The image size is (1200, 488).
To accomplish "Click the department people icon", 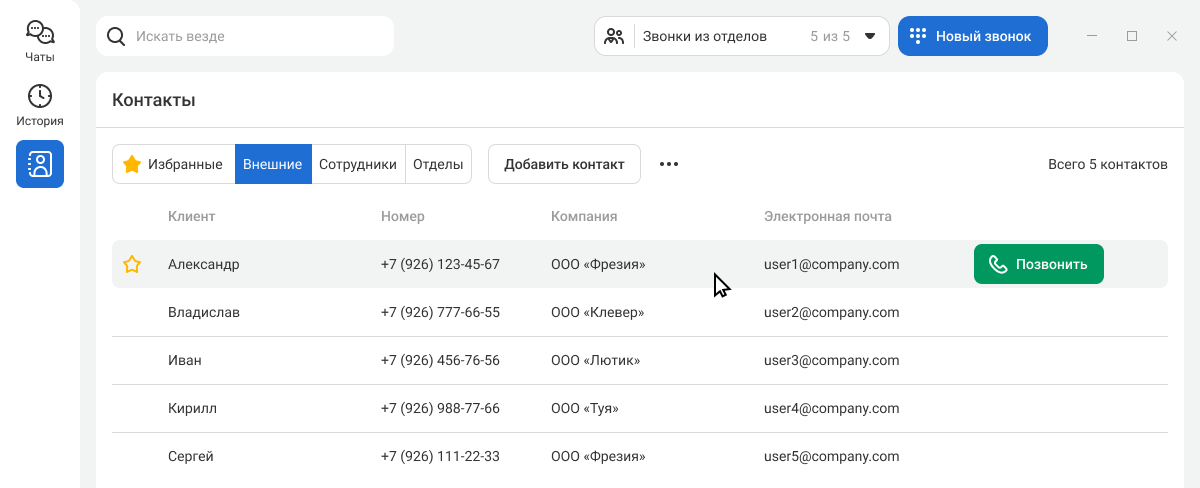I will pos(614,37).
